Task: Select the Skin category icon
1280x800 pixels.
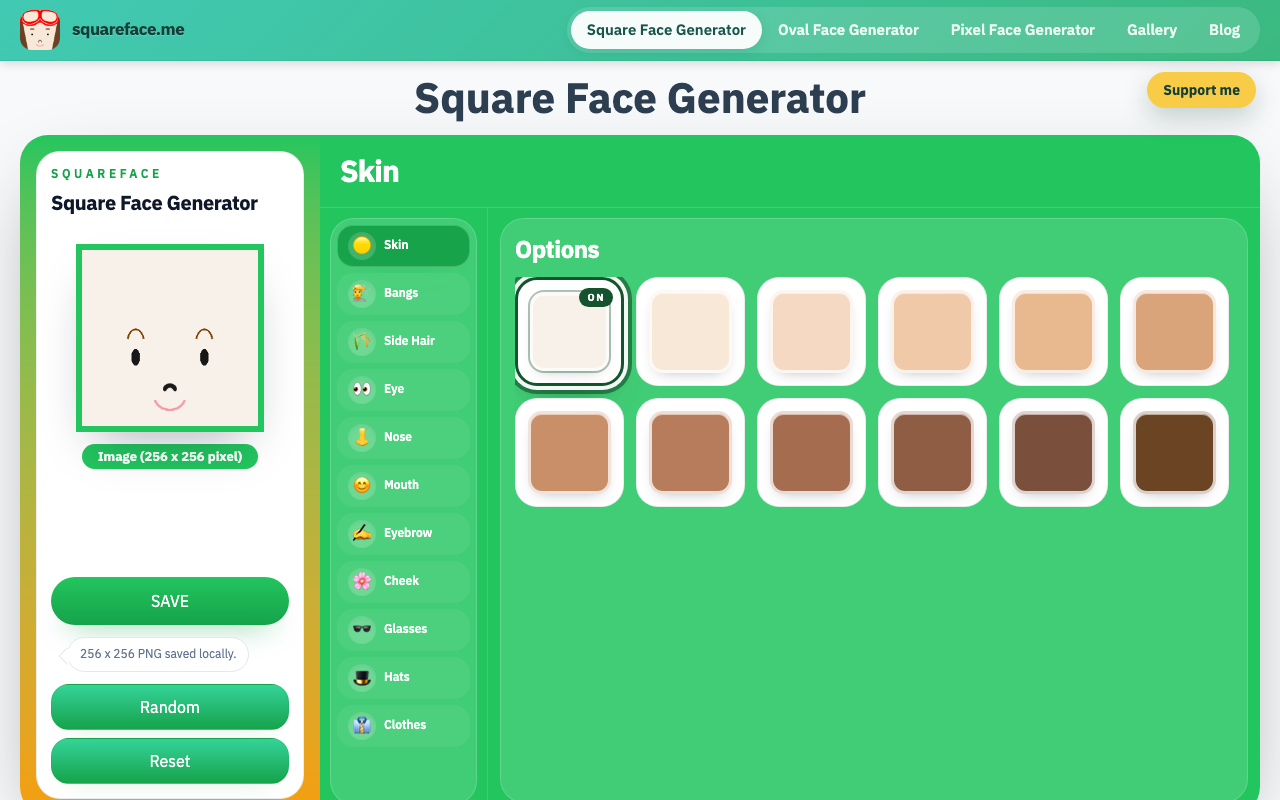Action: [362, 245]
